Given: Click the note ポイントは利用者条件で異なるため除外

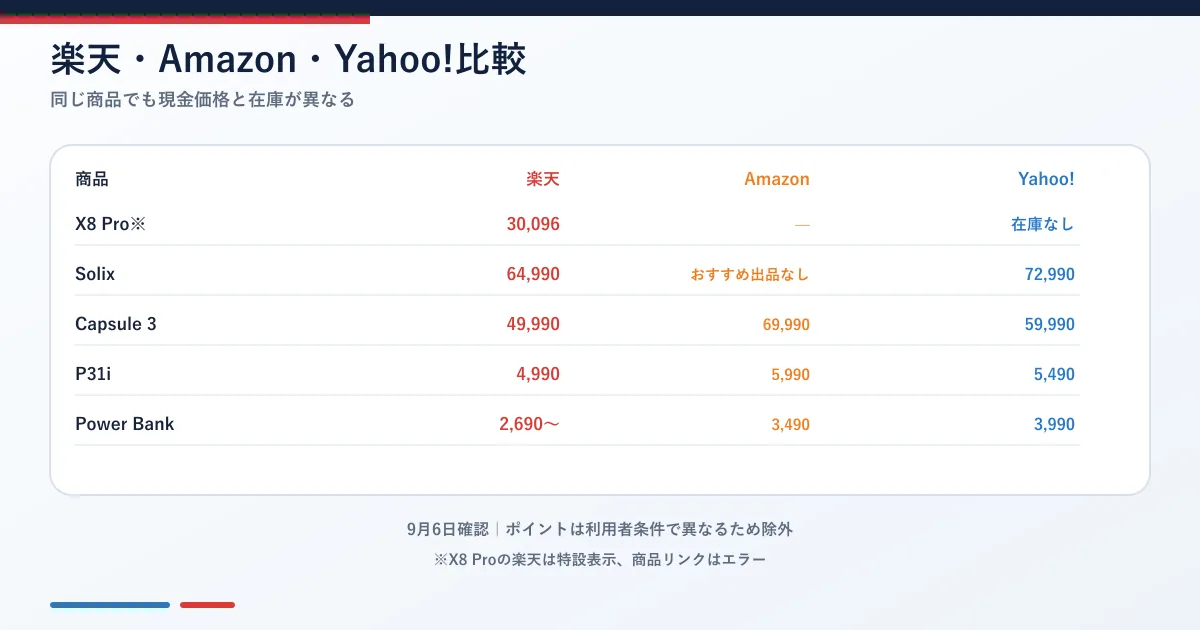Looking at the screenshot, I should click(649, 529).
